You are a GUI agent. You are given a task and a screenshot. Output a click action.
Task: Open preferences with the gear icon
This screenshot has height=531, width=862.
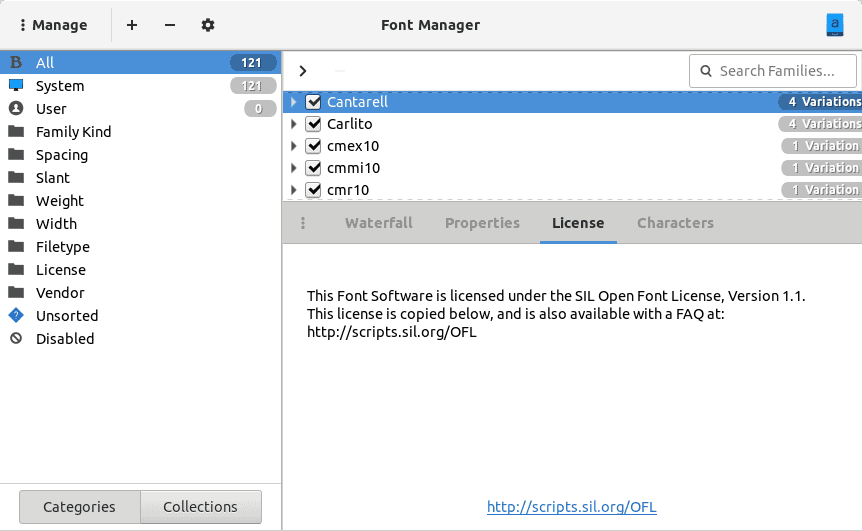pyautogui.click(x=207, y=25)
